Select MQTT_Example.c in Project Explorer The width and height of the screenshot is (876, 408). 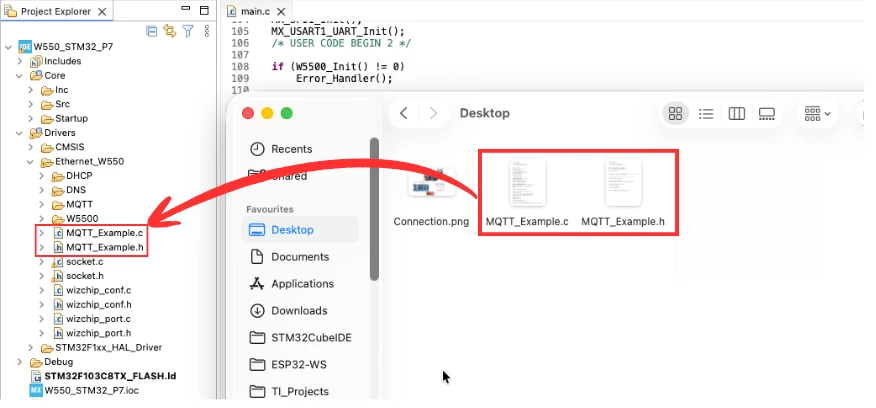coord(104,233)
